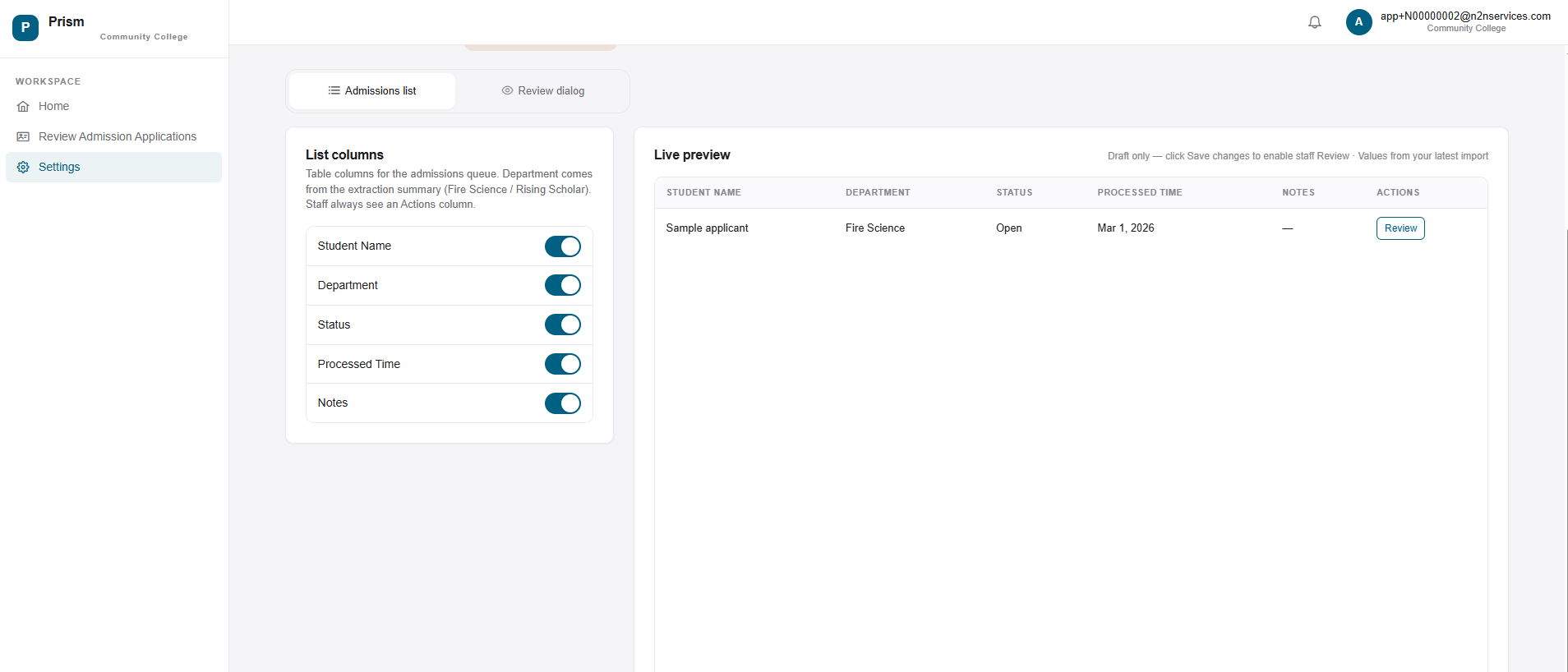Click the List columns heading
The image size is (1568, 672).
344,154
